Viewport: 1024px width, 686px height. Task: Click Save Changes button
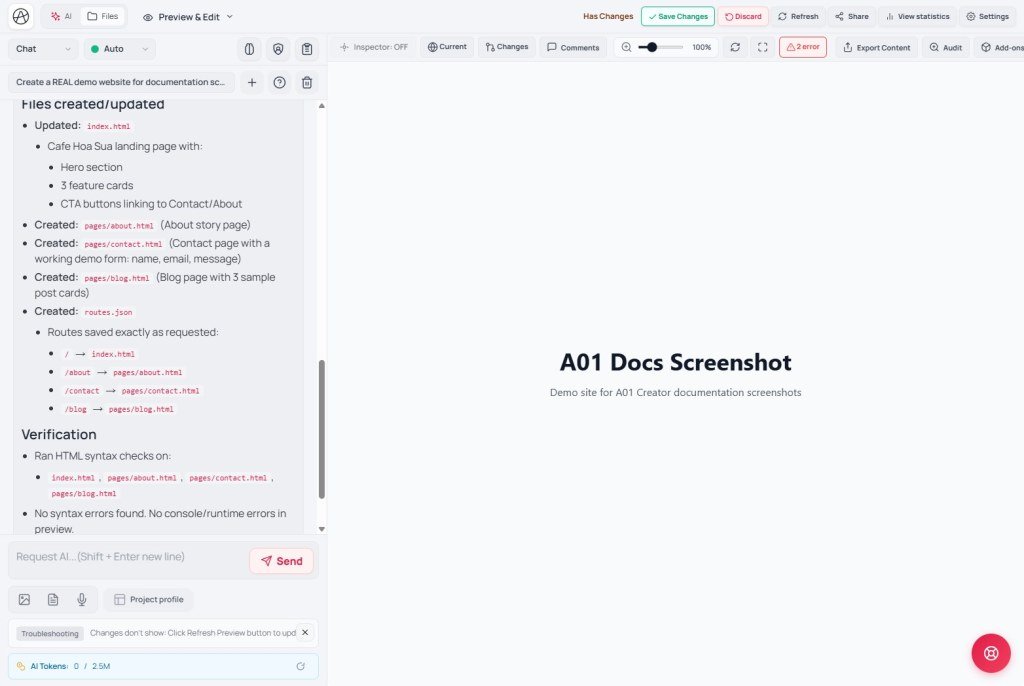point(678,16)
